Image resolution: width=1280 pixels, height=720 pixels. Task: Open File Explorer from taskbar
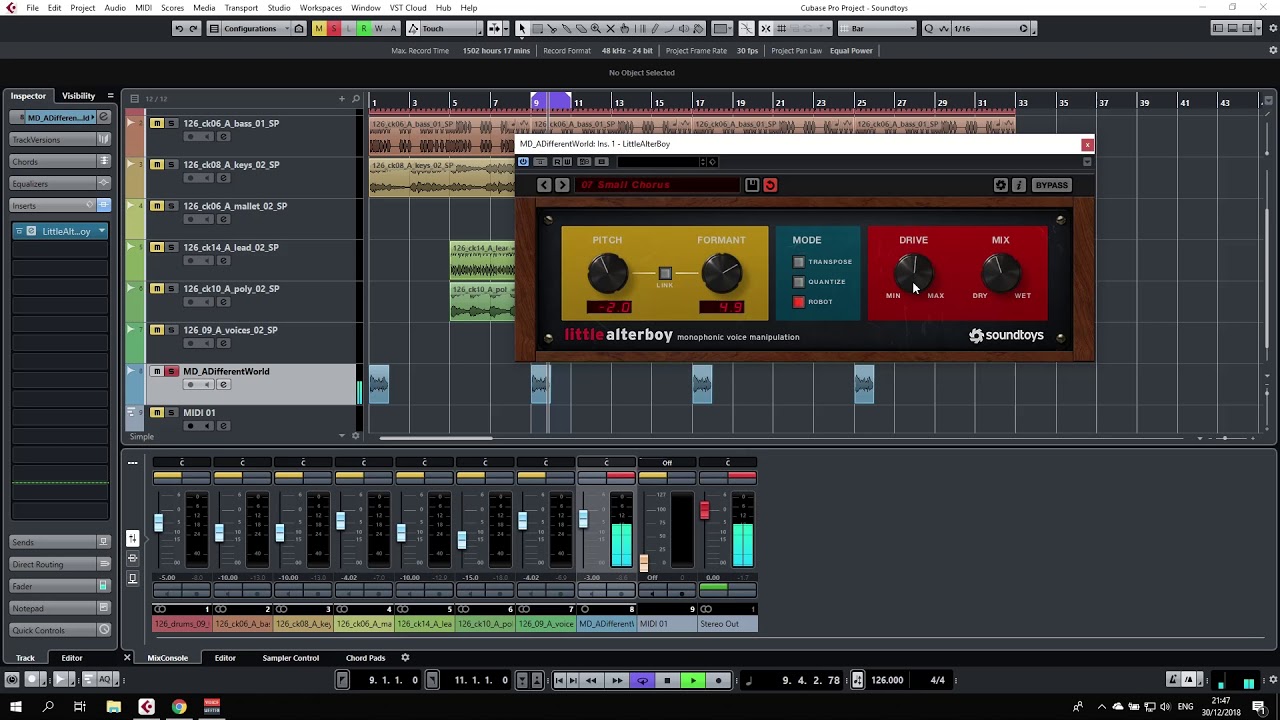pos(113,707)
